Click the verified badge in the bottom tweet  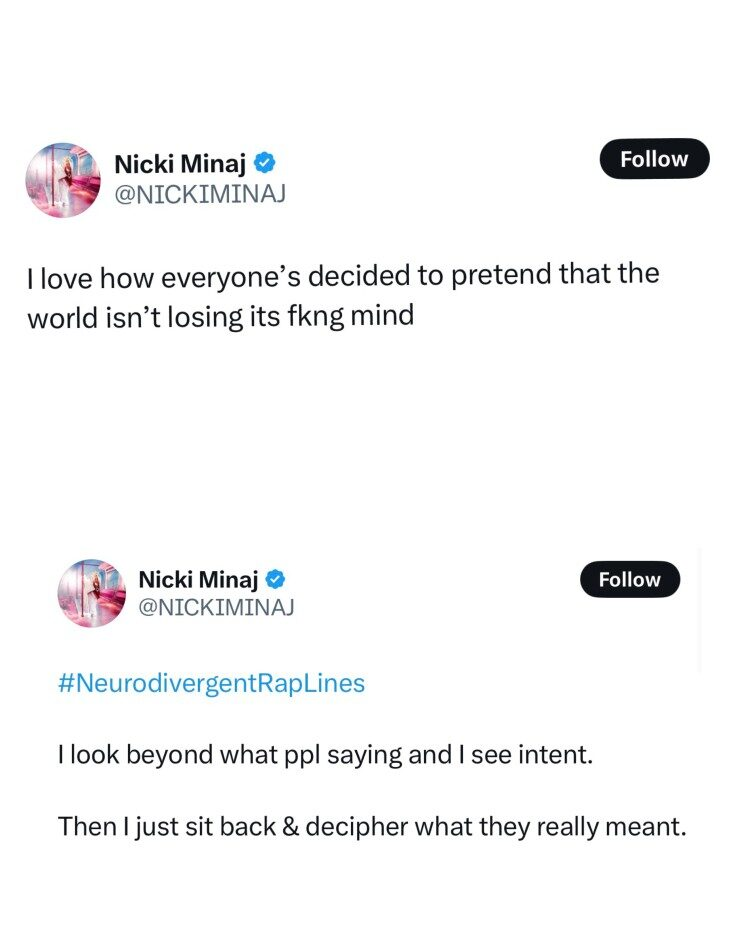(276, 579)
